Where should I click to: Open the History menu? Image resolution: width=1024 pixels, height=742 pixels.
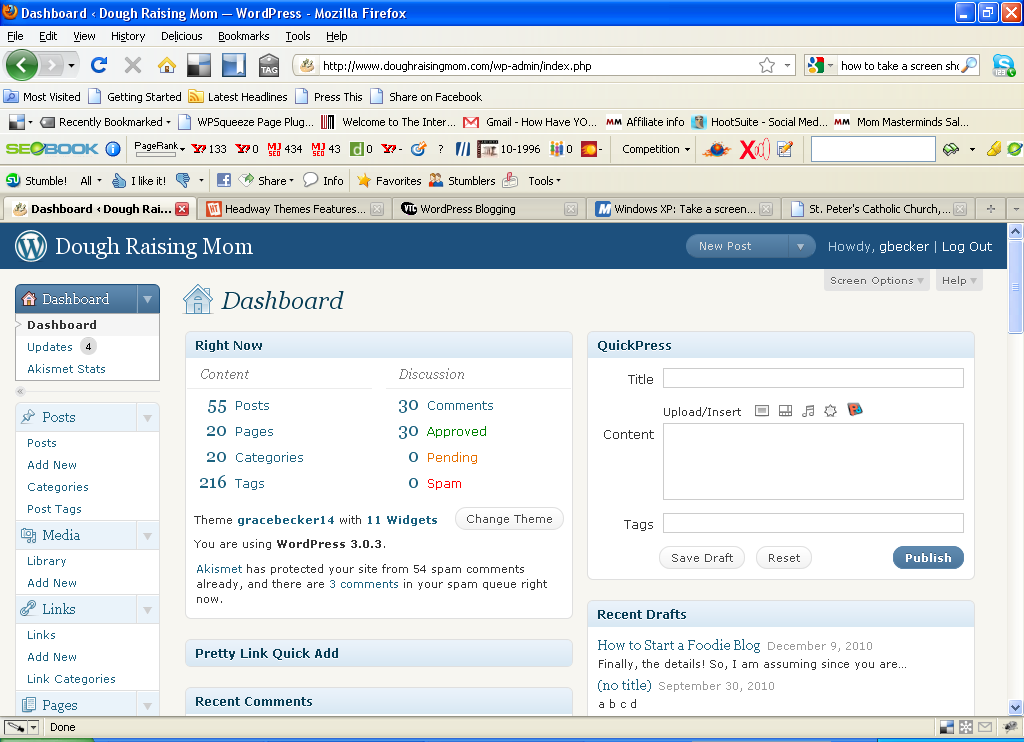pyautogui.click(x=128, y=36)
